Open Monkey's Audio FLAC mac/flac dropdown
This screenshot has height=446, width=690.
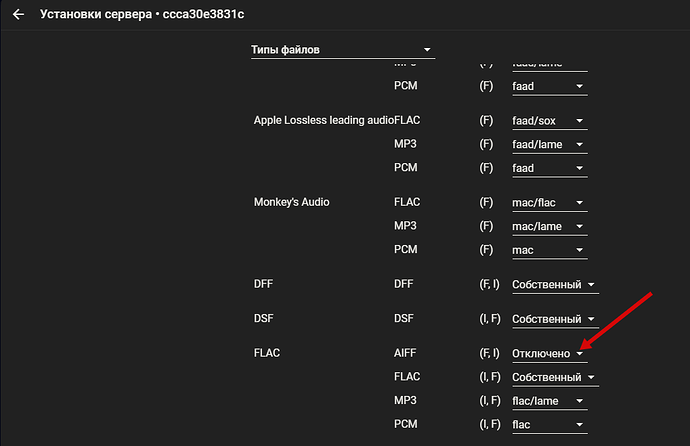pyautogui.click(x=550, y=203)
